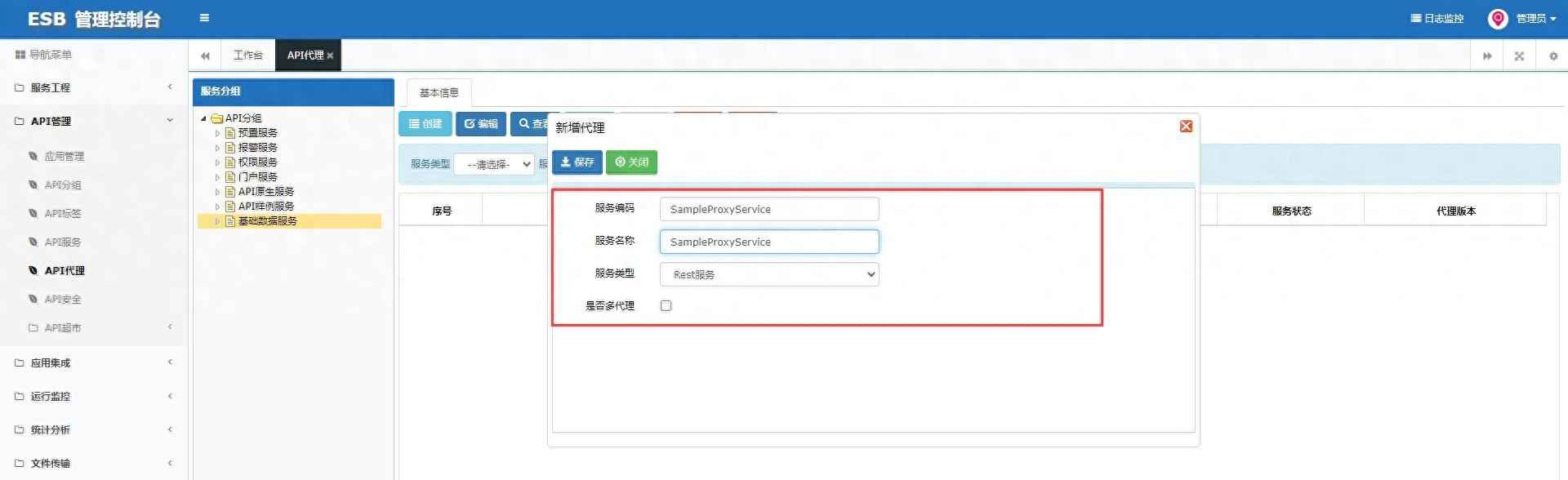Collapse the API分组 root tree node
This screenshot has width=1568, height=480.
(203, 118)
